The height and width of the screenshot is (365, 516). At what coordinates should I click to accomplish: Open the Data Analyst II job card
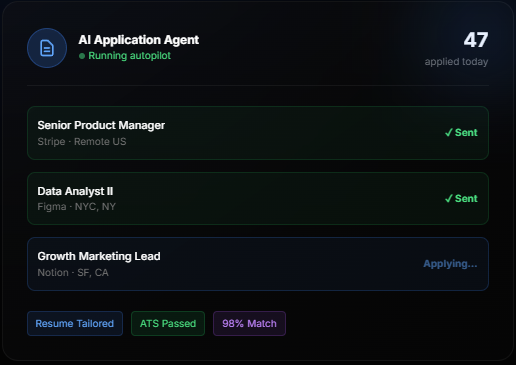[258, 199]
